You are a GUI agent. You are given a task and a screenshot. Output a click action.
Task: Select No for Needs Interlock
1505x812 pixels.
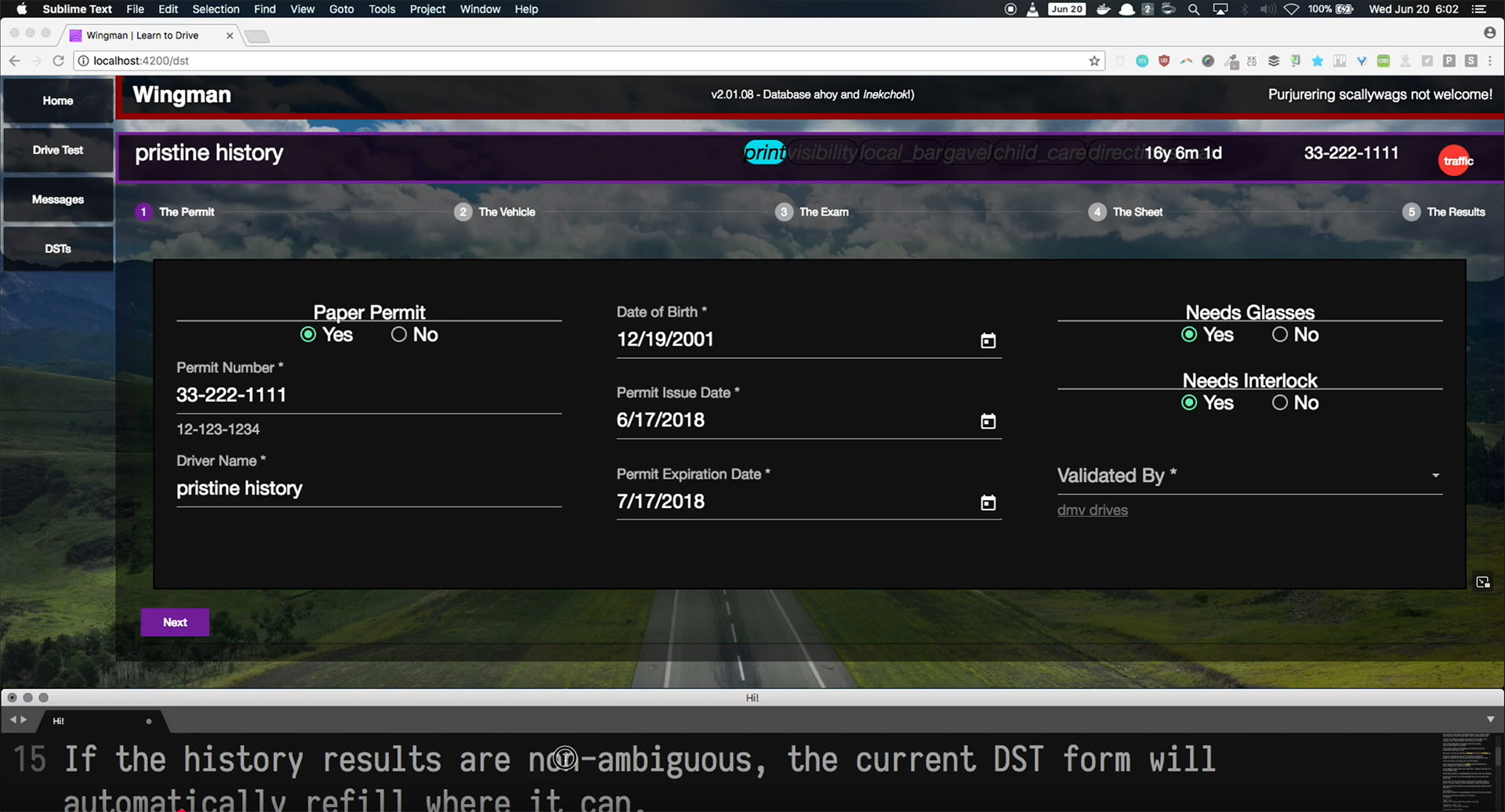1280,403
